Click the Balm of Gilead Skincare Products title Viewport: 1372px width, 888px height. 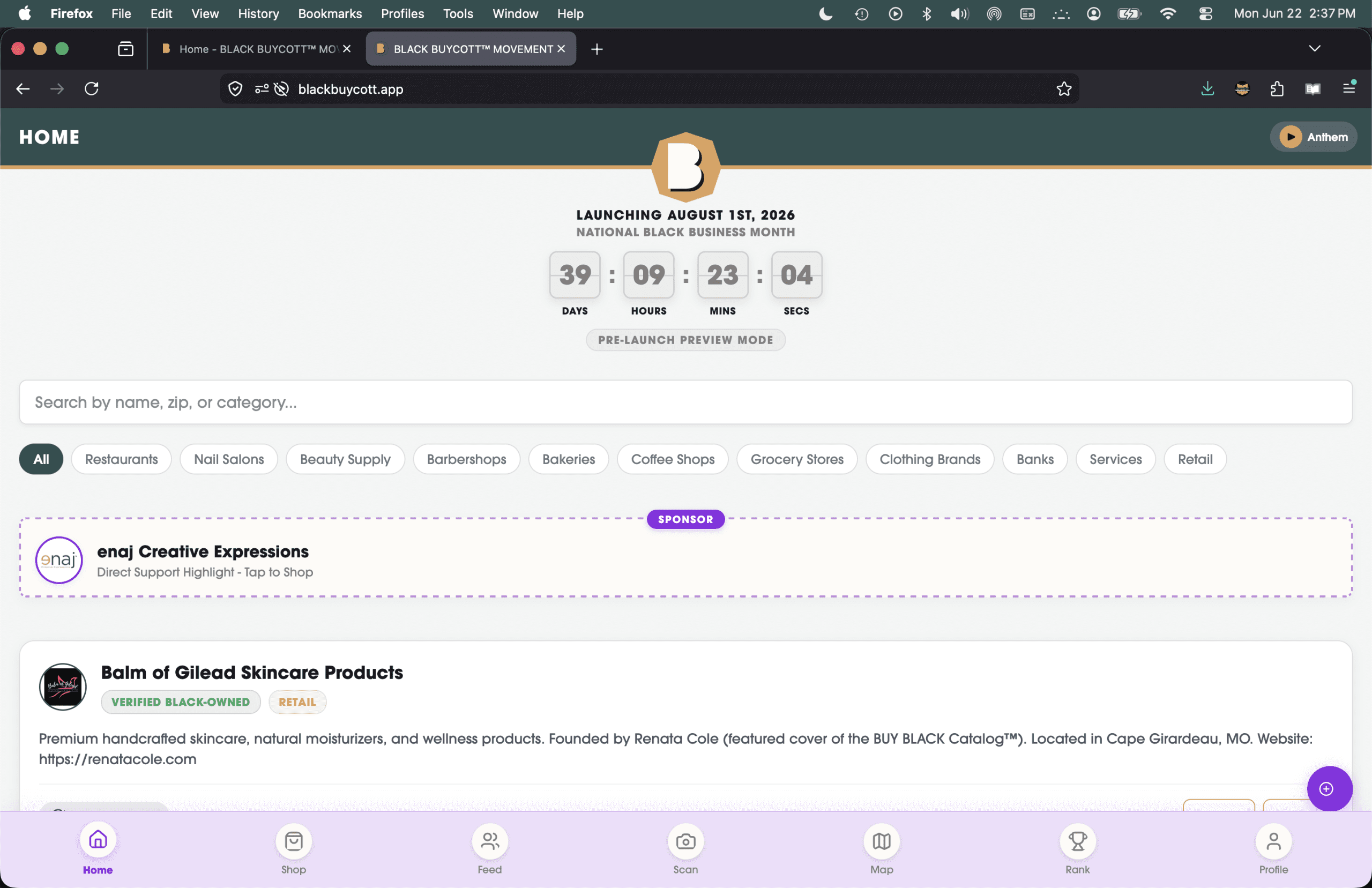pos(252,673)
